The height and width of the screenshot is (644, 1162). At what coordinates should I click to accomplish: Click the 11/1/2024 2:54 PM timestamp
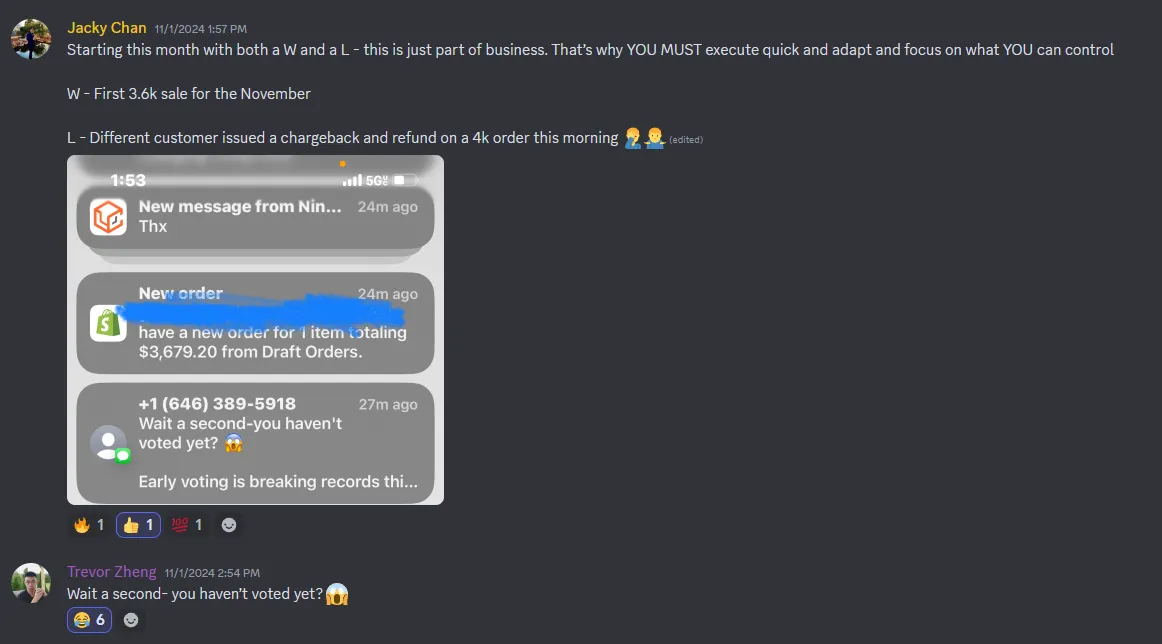(x=212, y=573)
